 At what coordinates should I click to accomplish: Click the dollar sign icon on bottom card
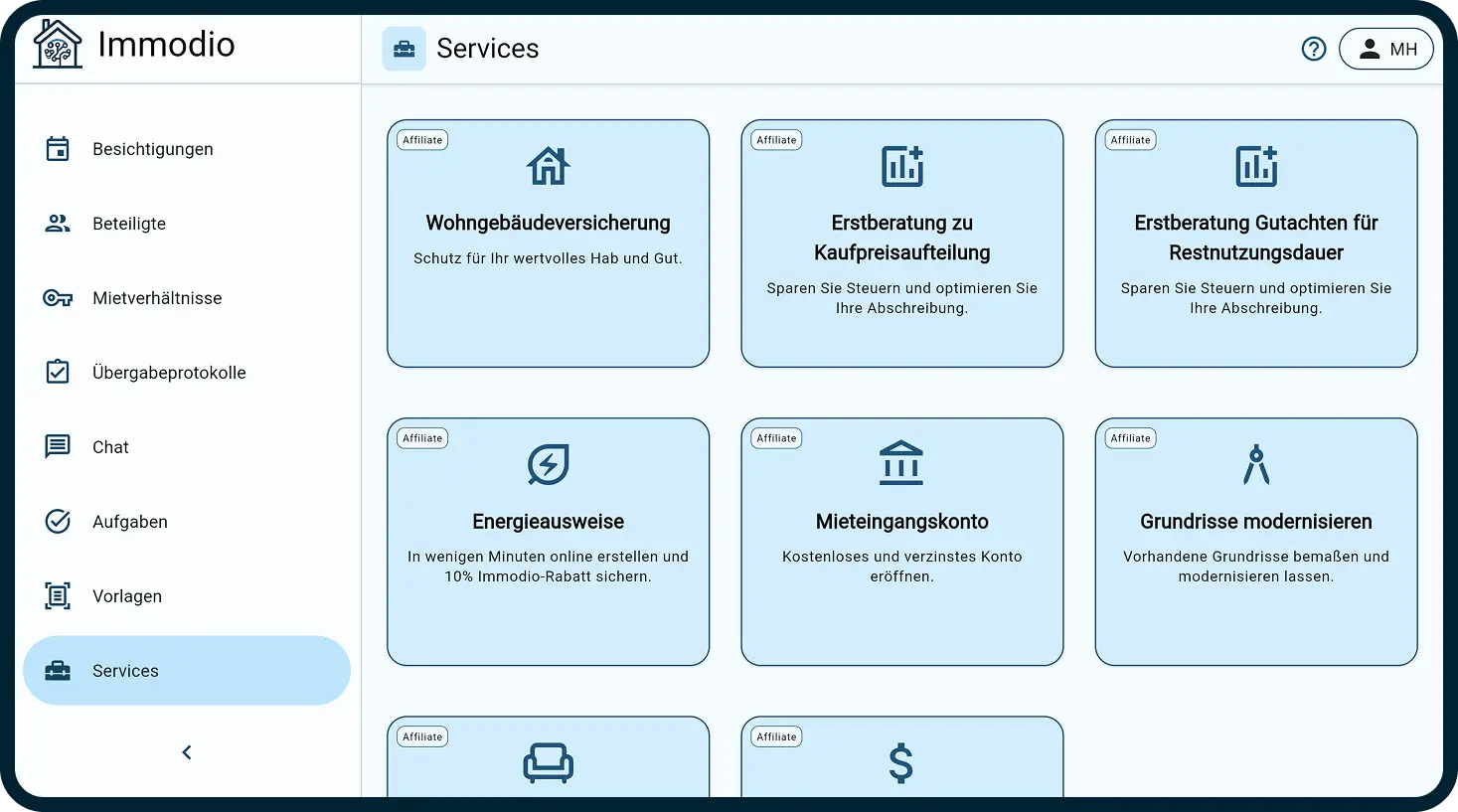[x=901, y=763]
